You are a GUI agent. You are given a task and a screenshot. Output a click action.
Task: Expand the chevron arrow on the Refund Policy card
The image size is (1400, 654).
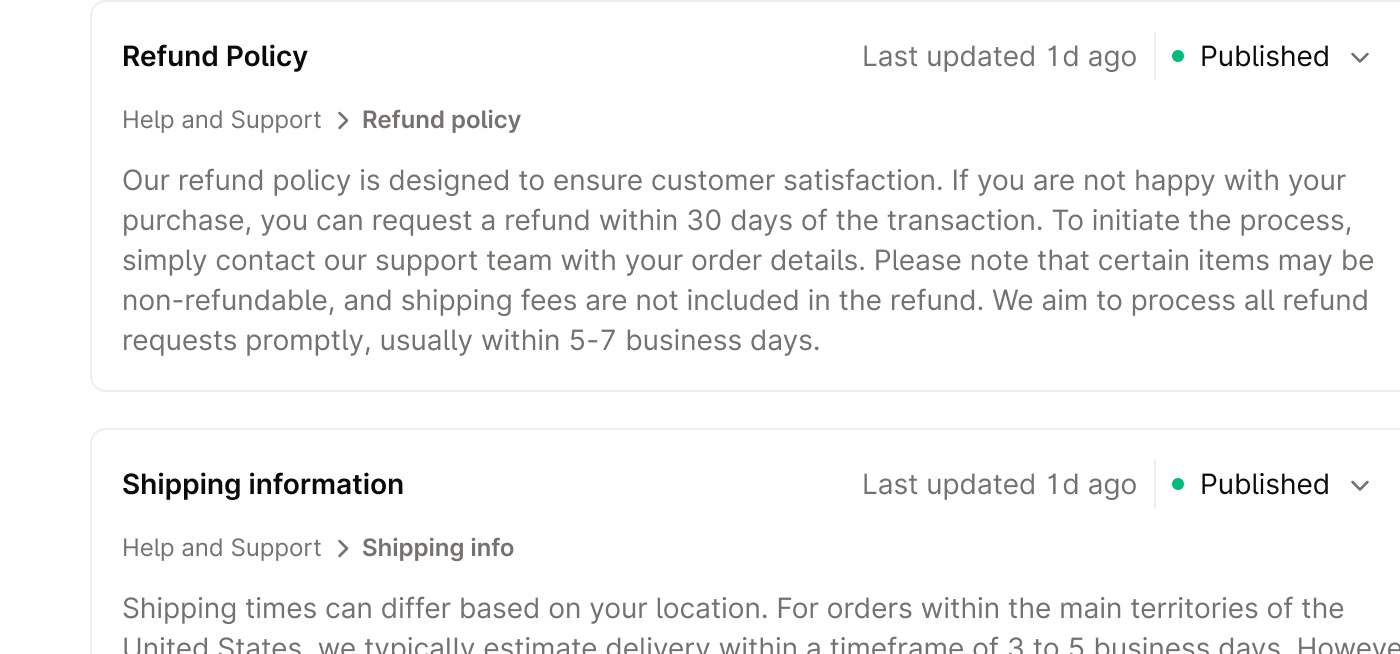pyautogui.click(x=1359, y=58)
